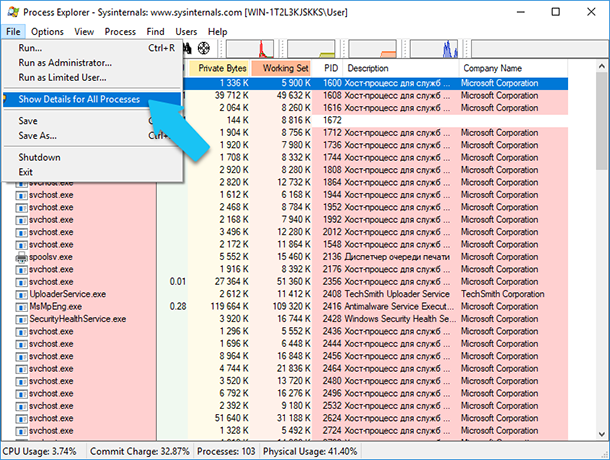The image size is (610, 460).
Task: Click Antimalware Service Execut... description
Action: (x=399, y=307)
